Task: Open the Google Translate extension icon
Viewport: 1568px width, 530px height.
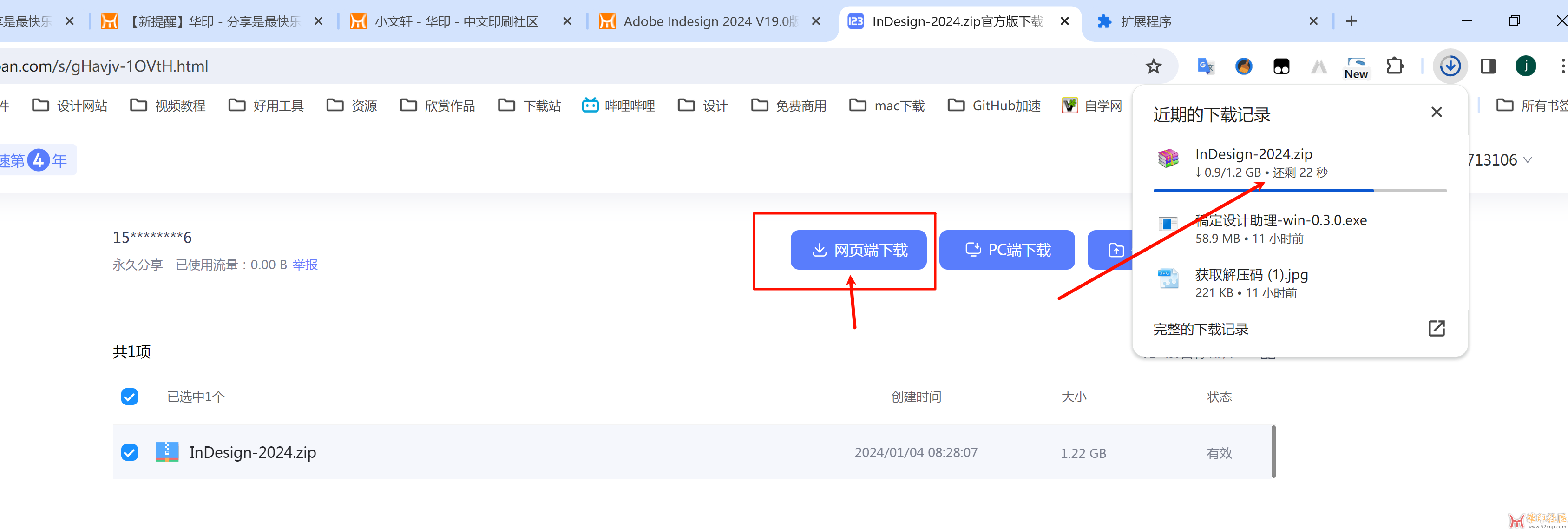Action: coord(1205,66)
